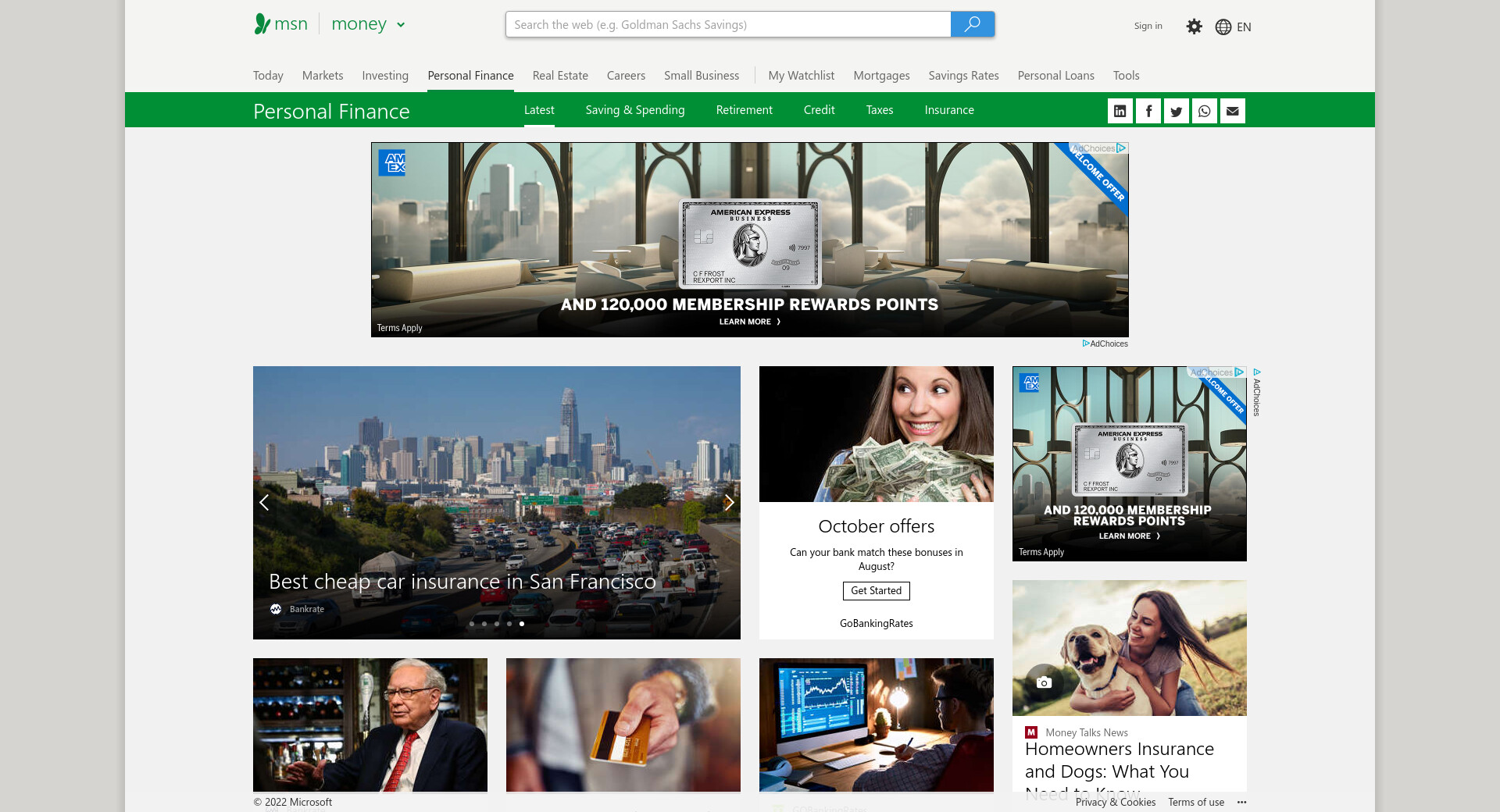The width and height of the screenshot is (1500, 812).
Task: Share page via WhatsApp icon
Action: coord(1204,111)
